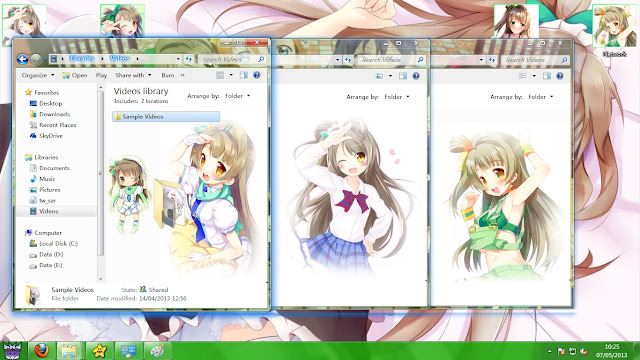Click Open on the command bar
The image size is (640, 360).
coord(75,75)
